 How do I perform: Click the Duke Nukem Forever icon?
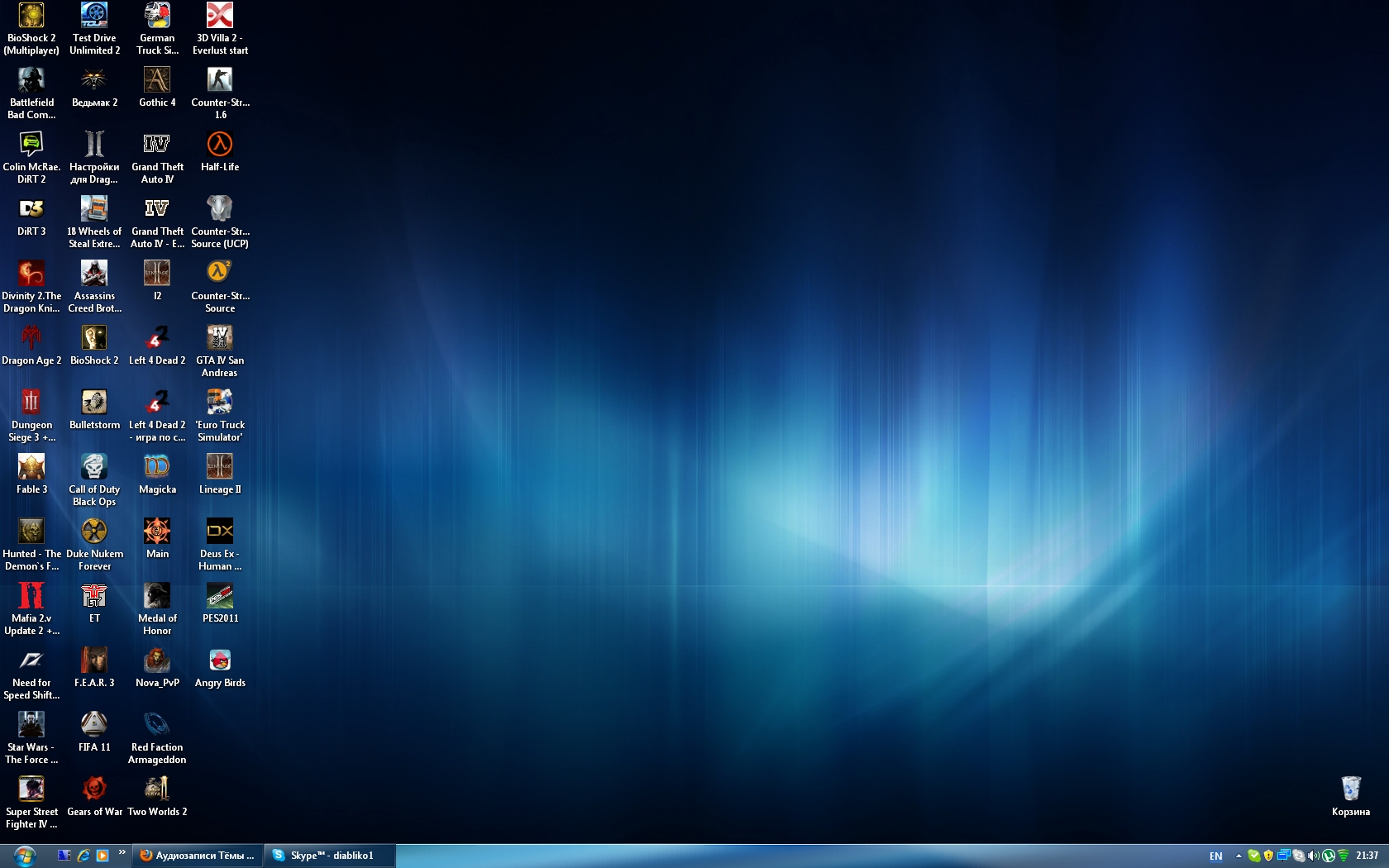(x=94, y=545)
